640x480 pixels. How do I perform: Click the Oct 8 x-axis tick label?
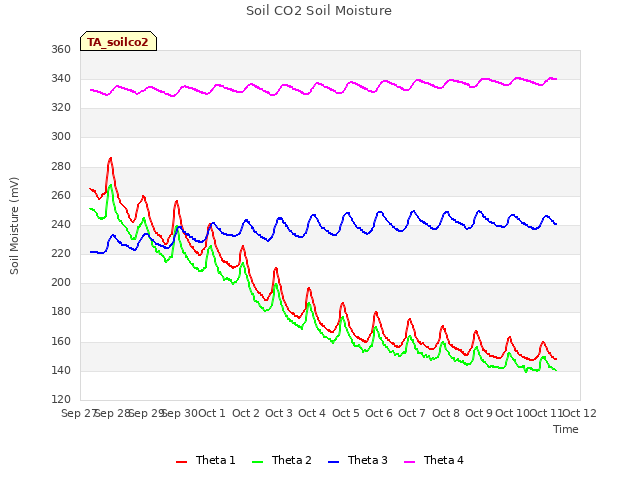446,413
